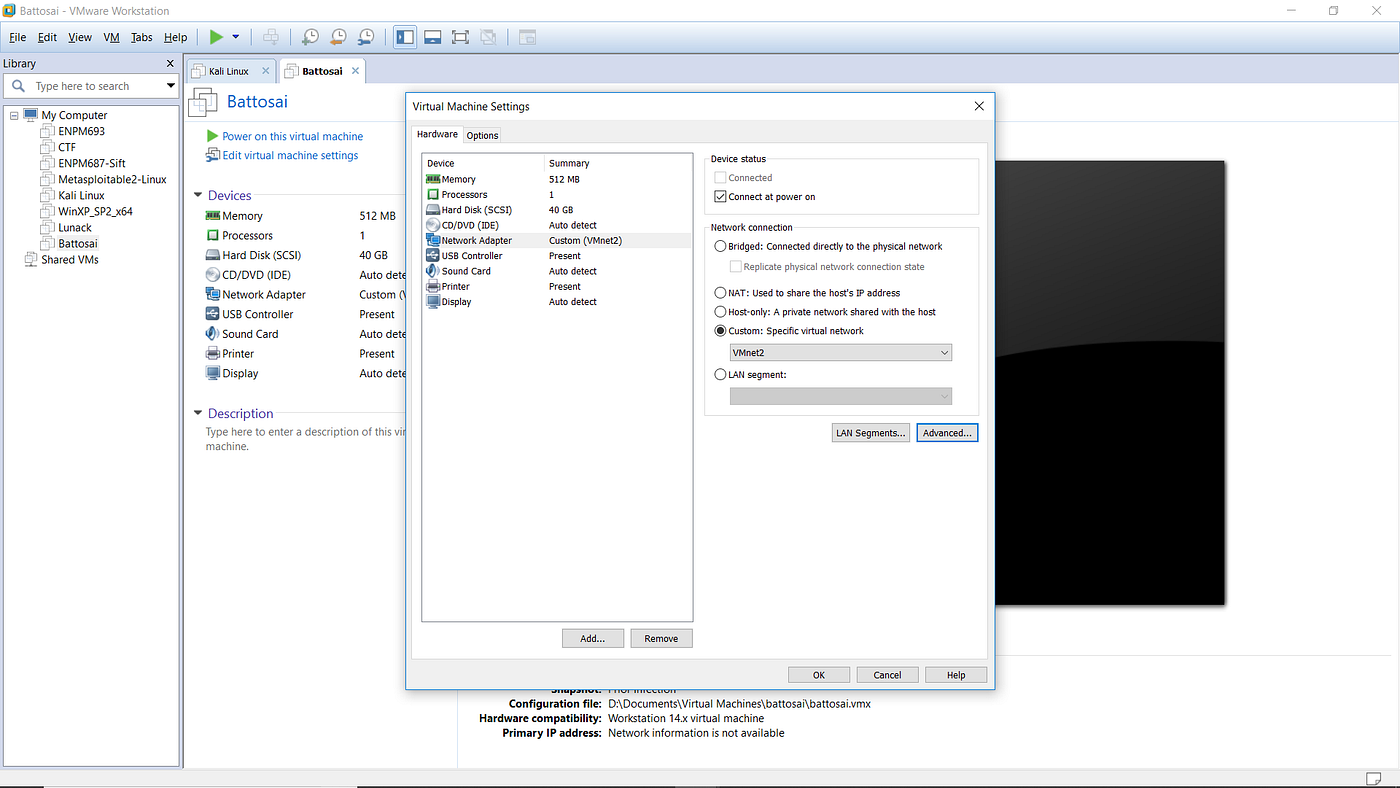Click the Revert to snapshot toolbar icon
This screenshot has width=1400, height=788.
click(338, 37)
